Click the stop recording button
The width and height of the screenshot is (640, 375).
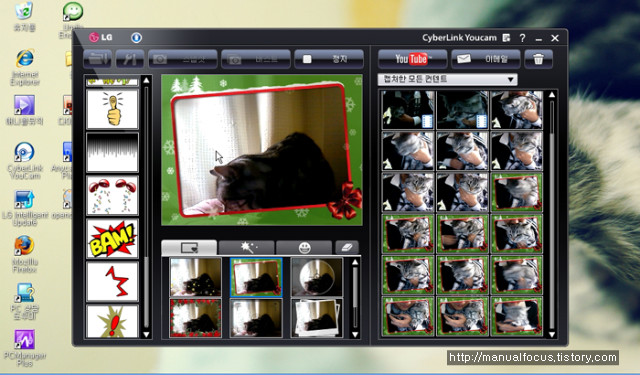(x=329, y=59)
